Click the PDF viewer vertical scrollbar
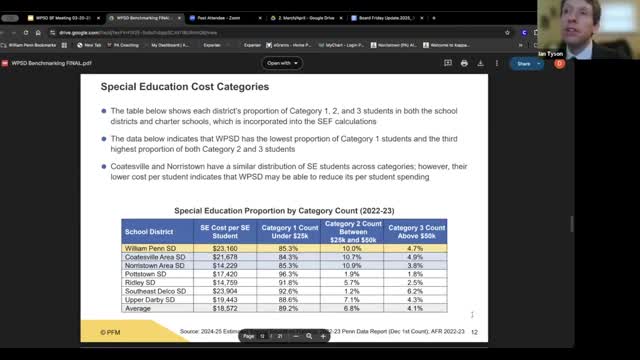The width and height of the screenshot is (640, 360). coord(572,224)
